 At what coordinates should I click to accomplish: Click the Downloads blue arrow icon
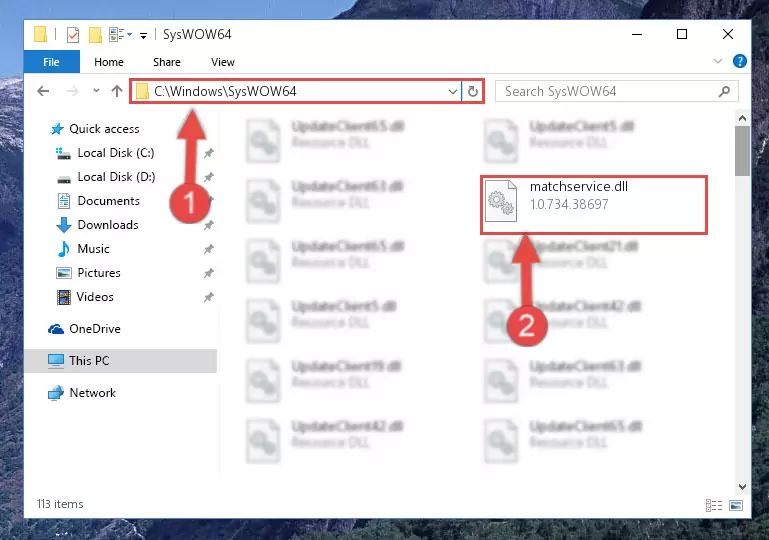click(x=63, y=225)
